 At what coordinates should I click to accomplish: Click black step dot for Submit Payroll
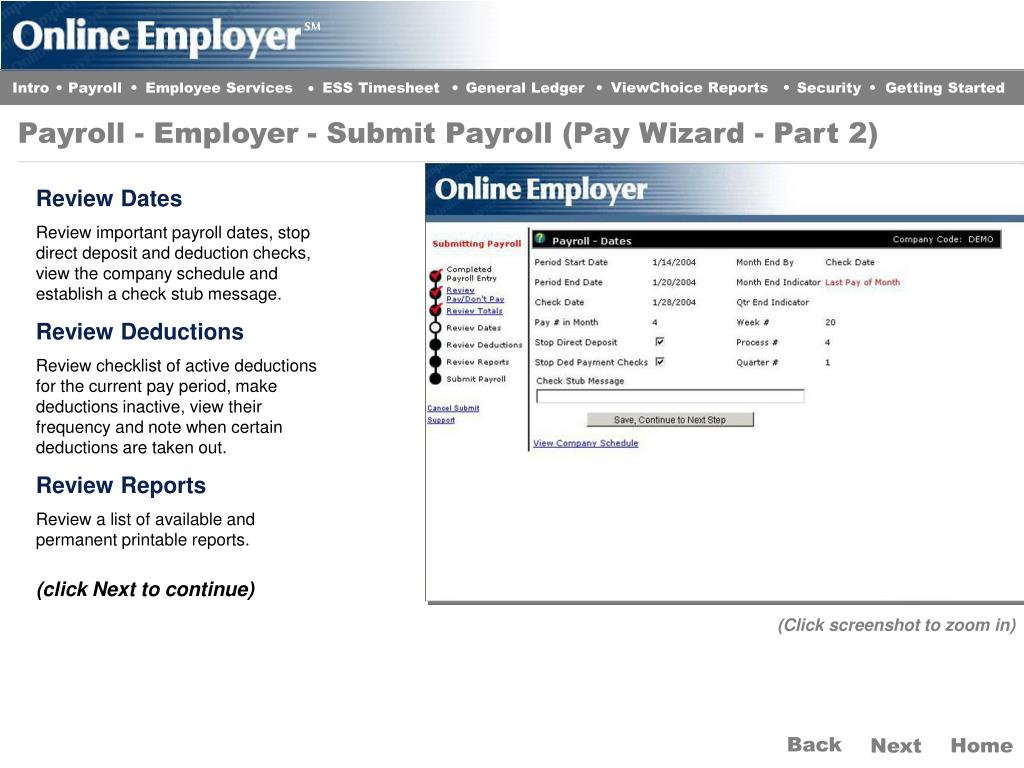click(436, 379)
